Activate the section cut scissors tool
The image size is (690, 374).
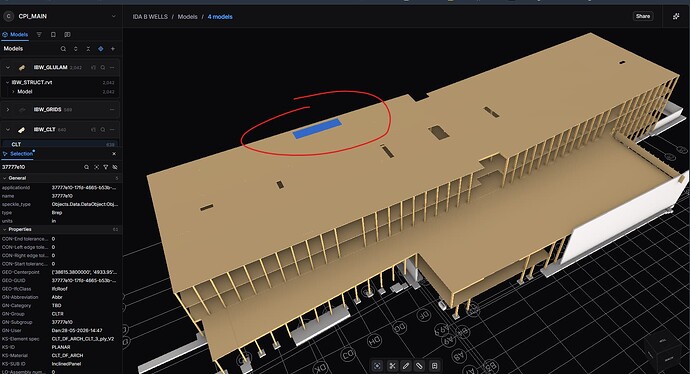[x=392, y=366]
